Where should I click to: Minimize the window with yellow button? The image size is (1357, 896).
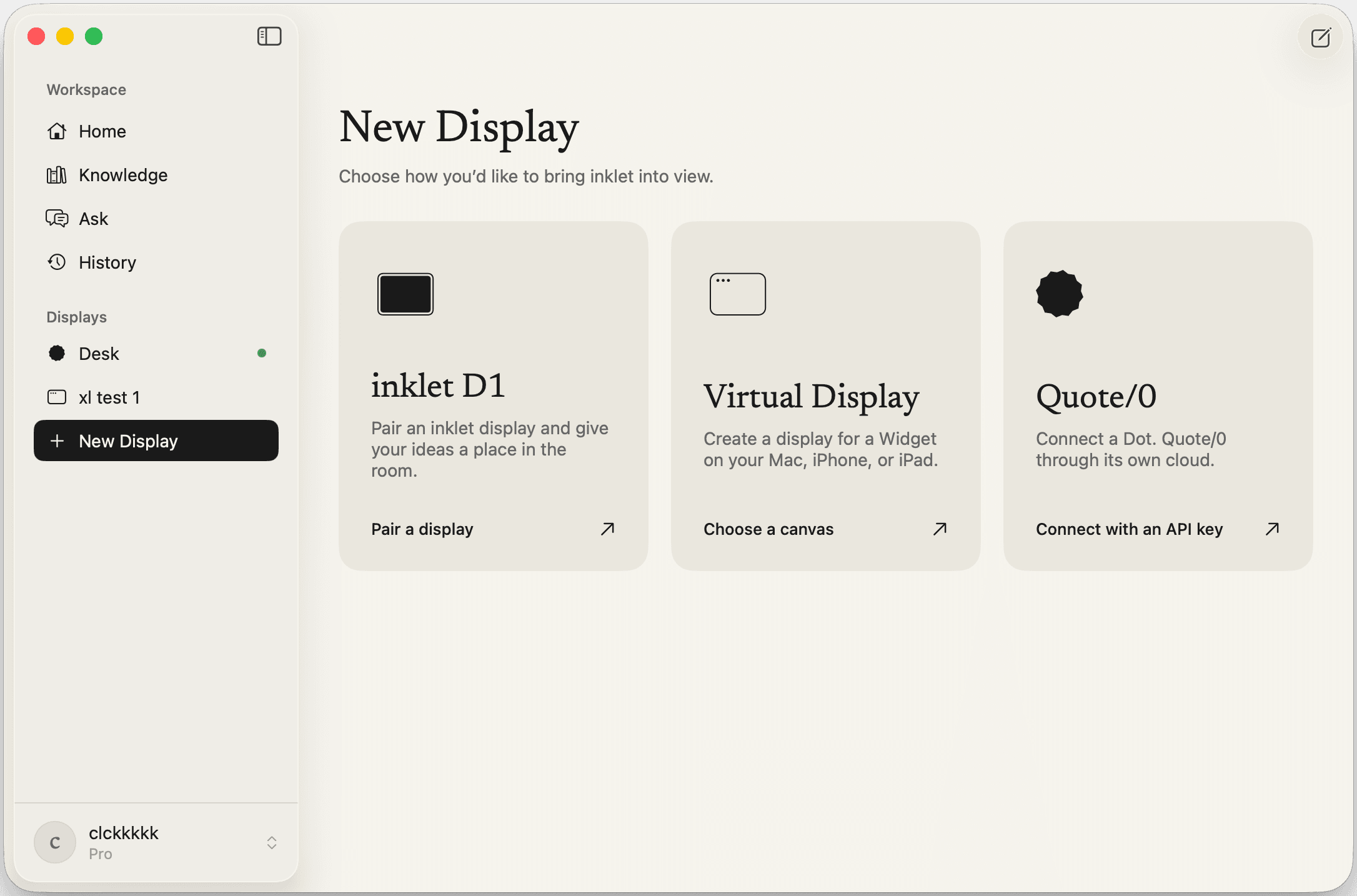pos(65,36)
